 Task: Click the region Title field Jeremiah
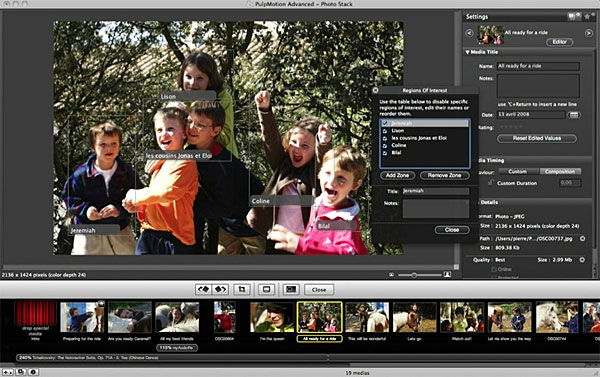[x=435, y=191]
